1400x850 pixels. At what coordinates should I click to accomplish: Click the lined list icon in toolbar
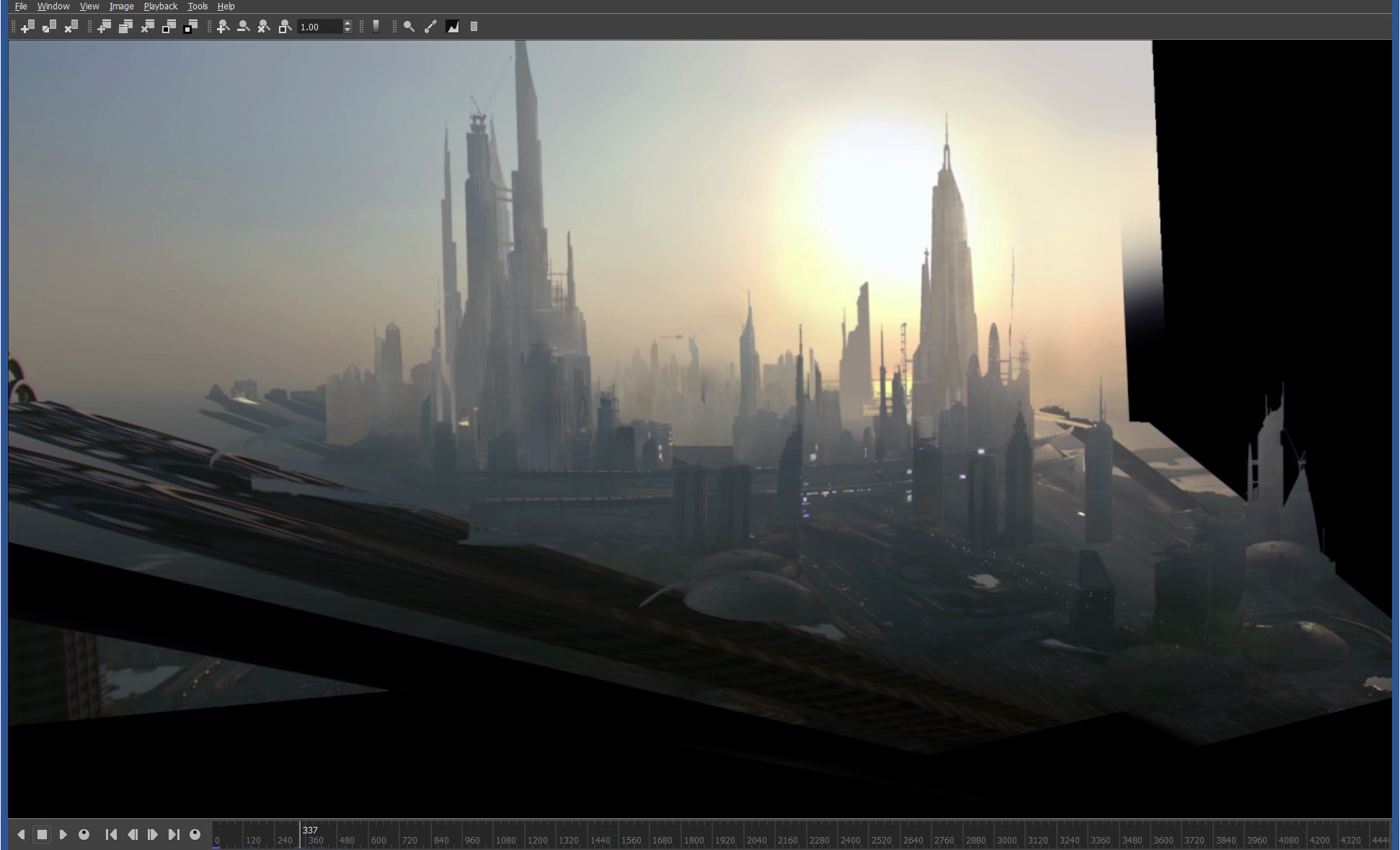474,27
